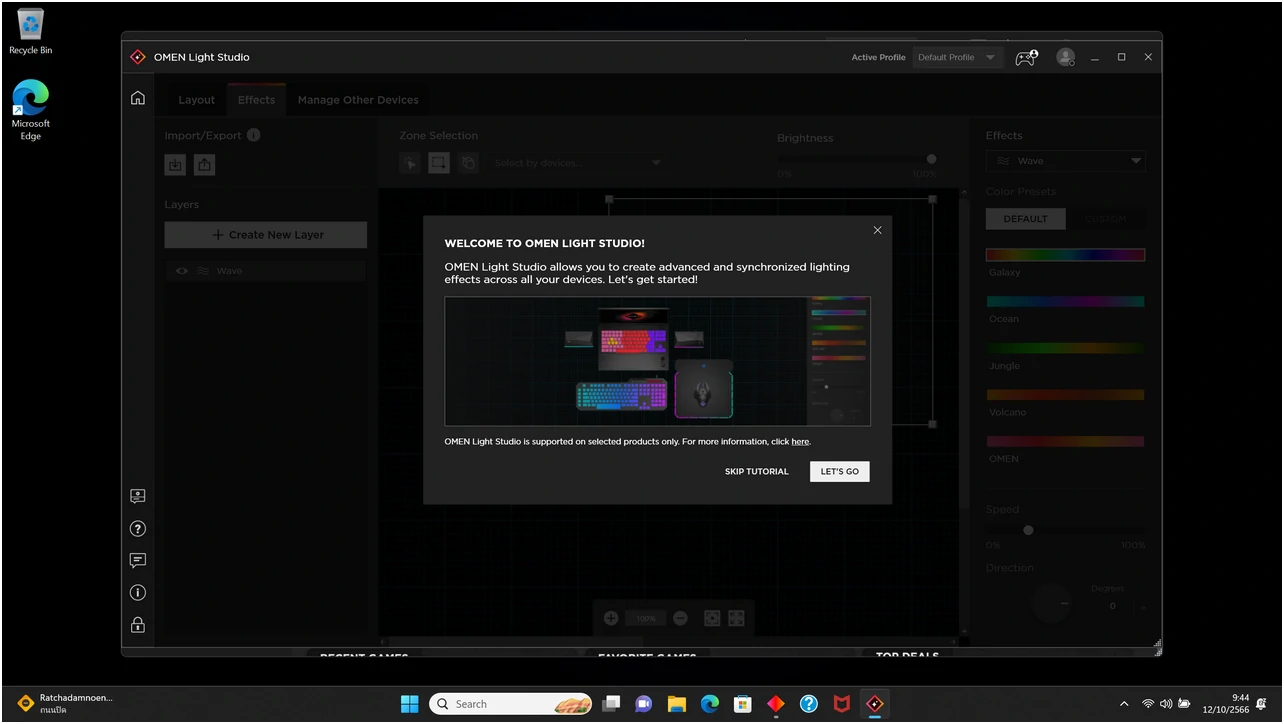Click the Direction rotation dial
1284x724 pixels.
click(x=1051, y=602)
